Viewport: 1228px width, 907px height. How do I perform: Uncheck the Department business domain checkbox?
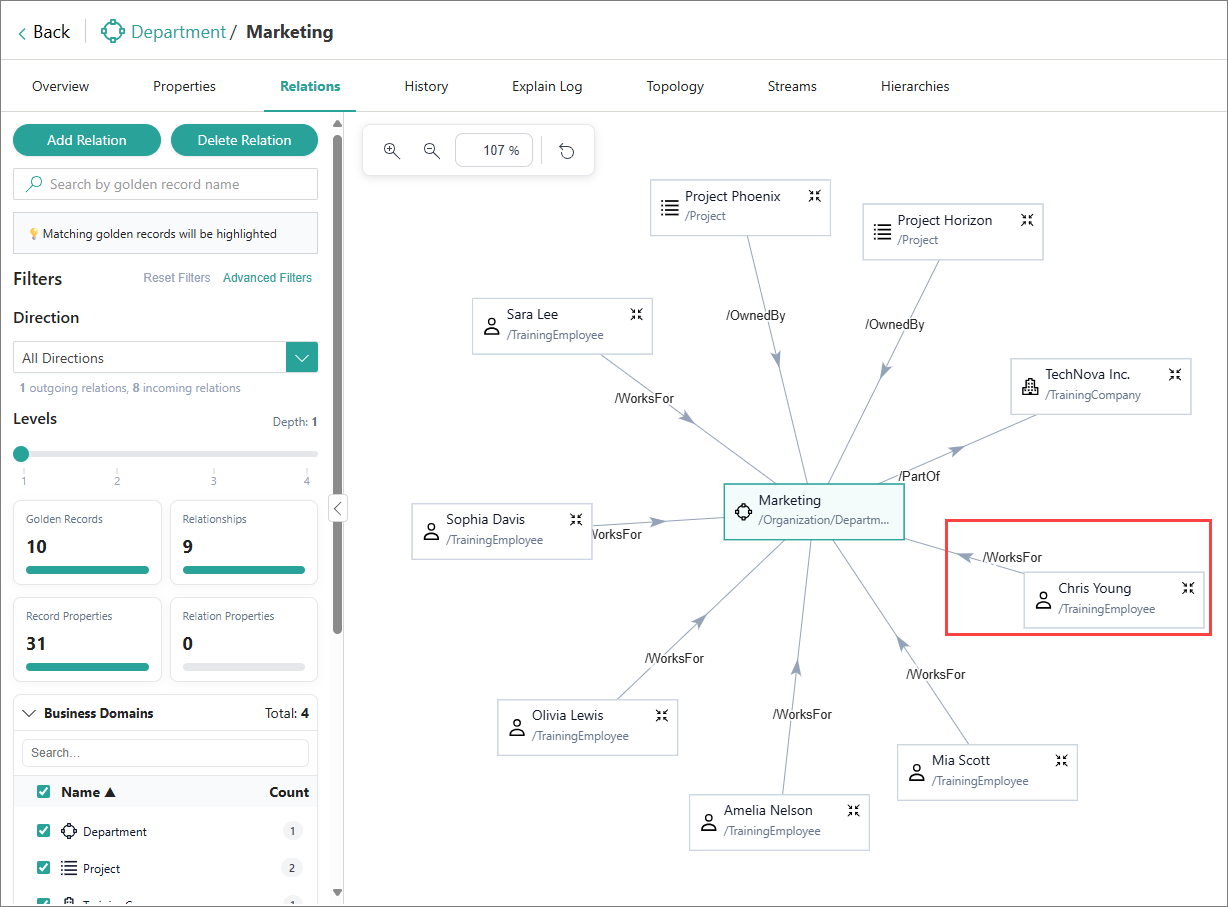point(43,831)
